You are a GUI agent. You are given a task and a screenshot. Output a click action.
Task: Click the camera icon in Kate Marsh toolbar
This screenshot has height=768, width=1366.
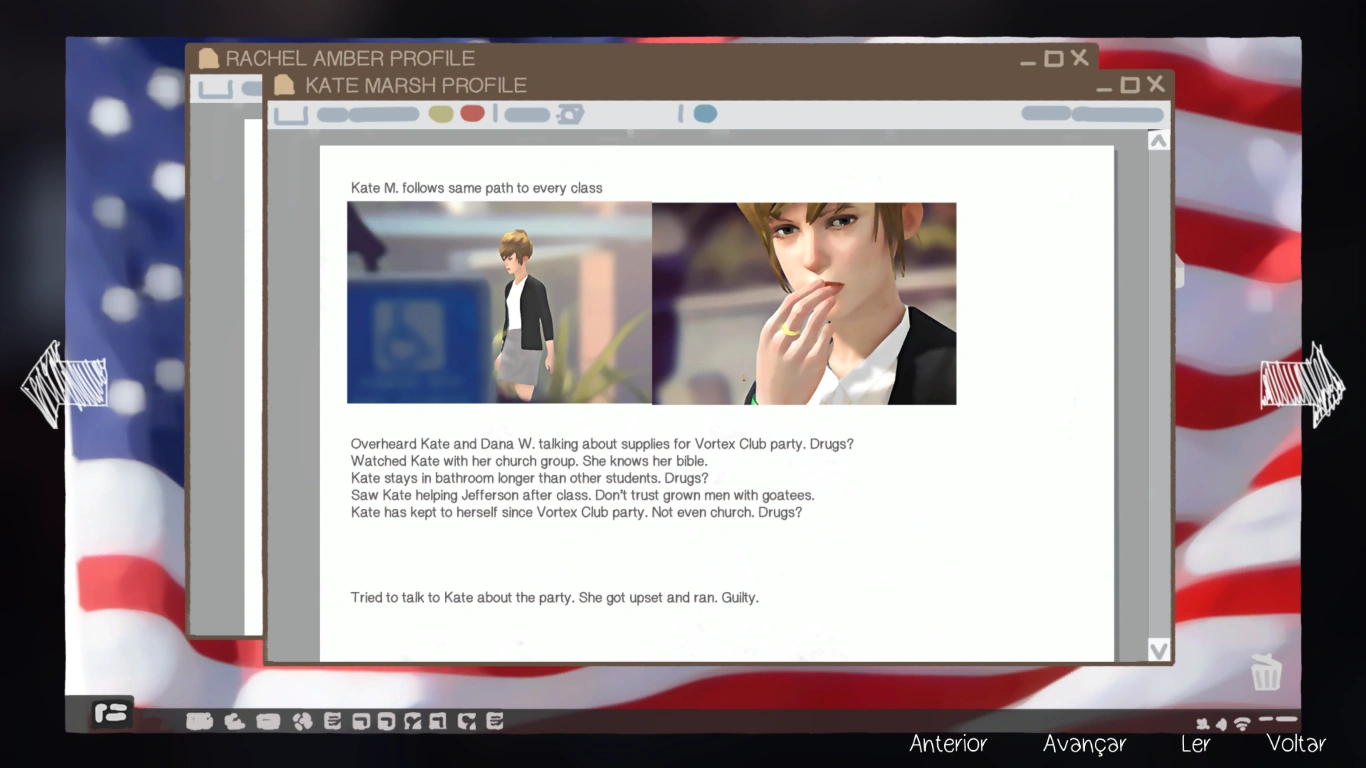tap(570, 114)
